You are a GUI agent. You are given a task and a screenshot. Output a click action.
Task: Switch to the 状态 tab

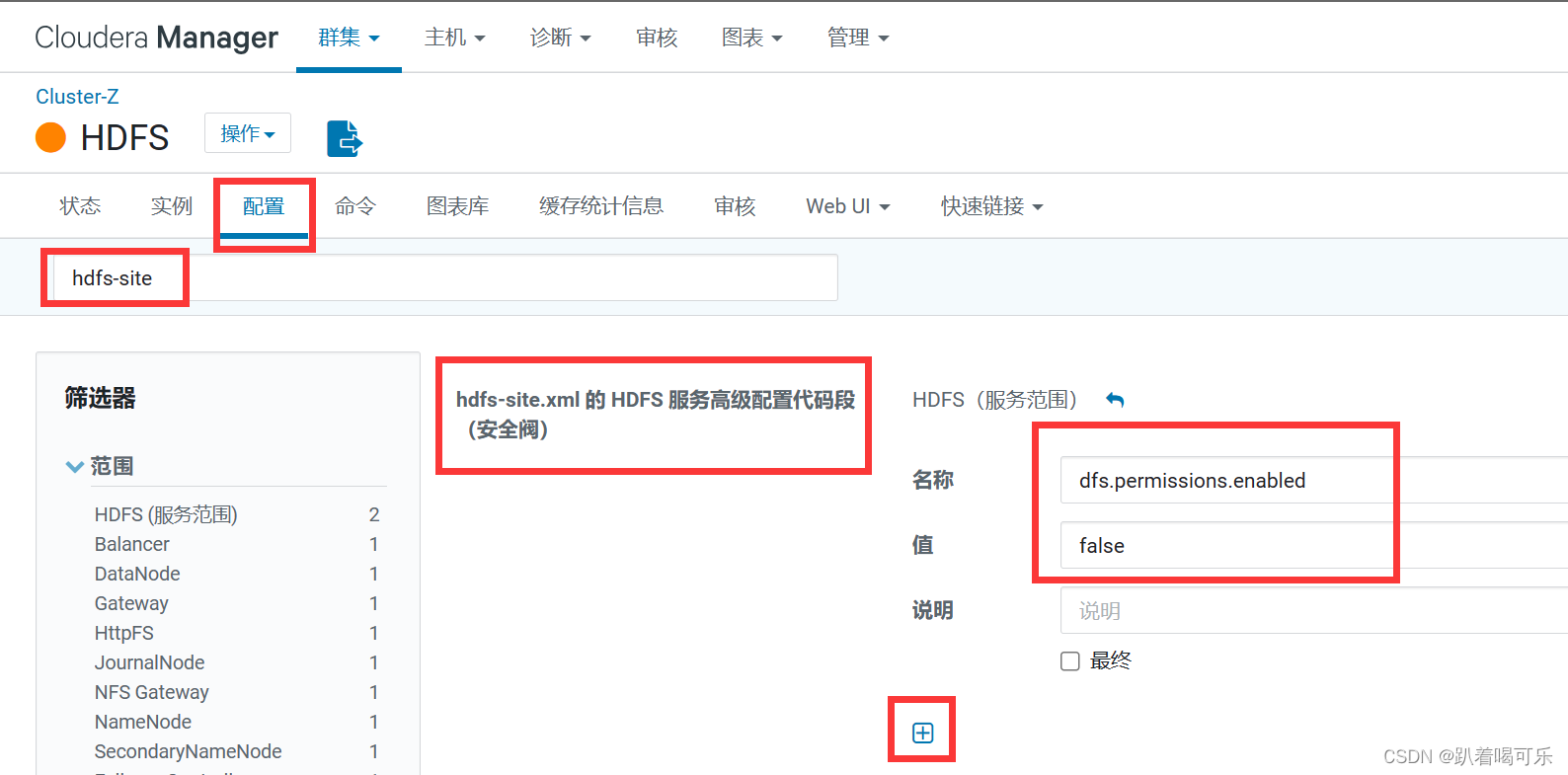tap(80, 206)
